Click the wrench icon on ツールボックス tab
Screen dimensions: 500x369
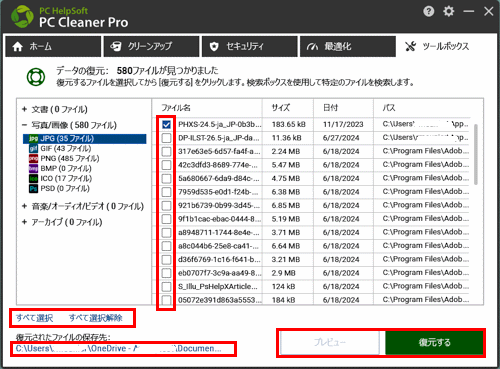411,46
